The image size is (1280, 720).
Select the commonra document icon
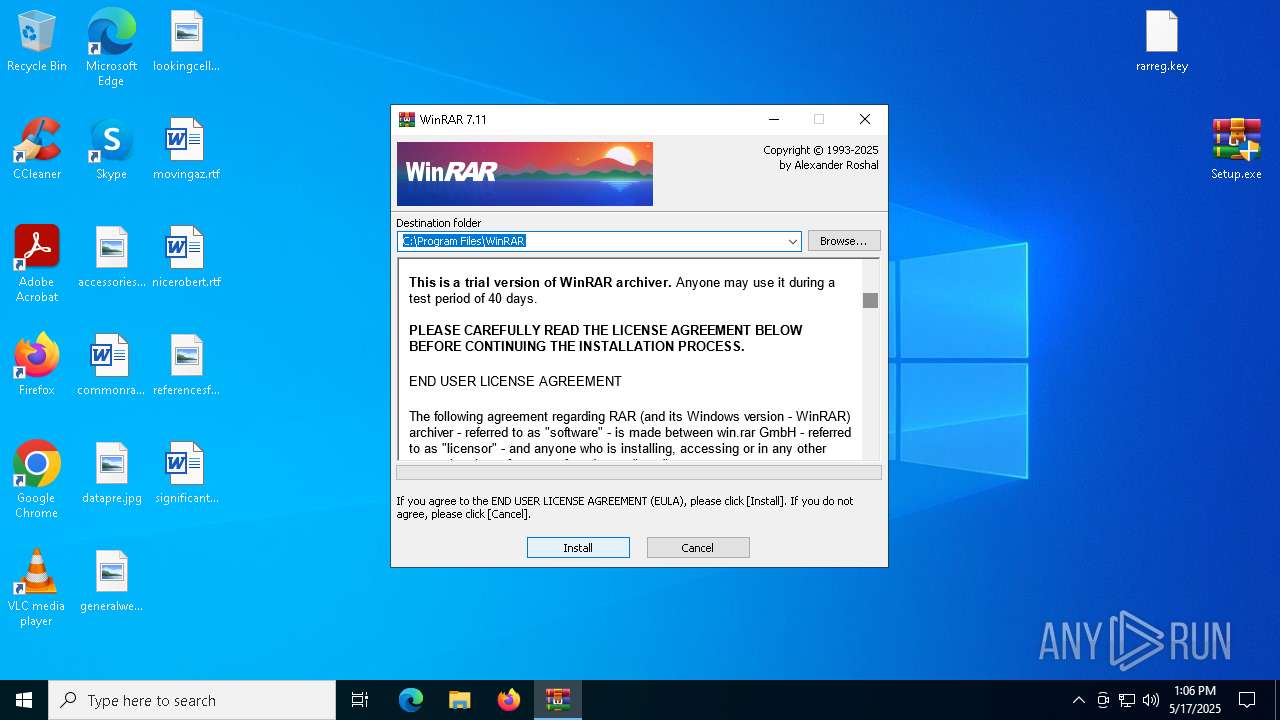pos(111,365)
